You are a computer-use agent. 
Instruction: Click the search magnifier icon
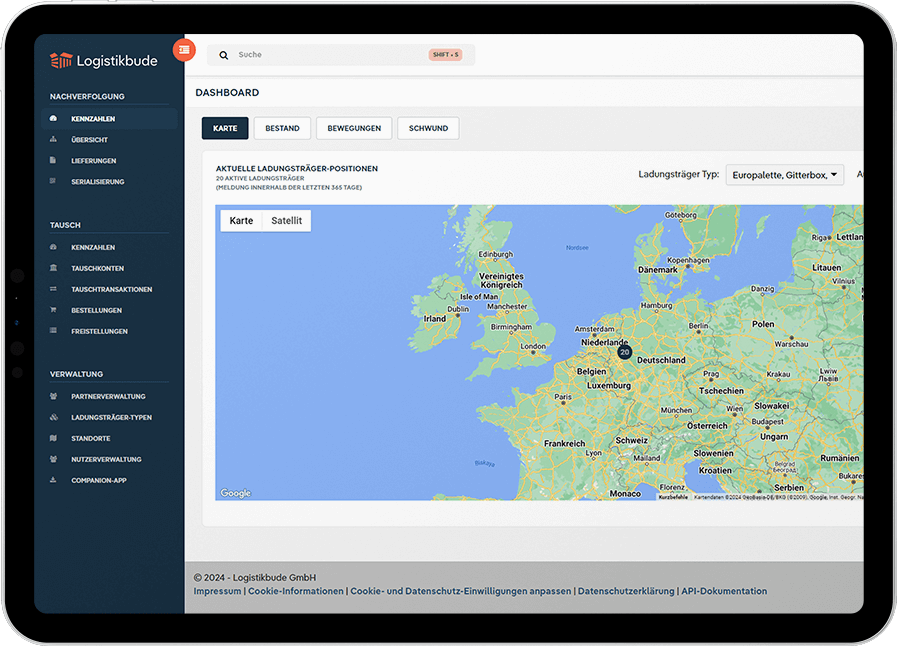coord(224,55)
